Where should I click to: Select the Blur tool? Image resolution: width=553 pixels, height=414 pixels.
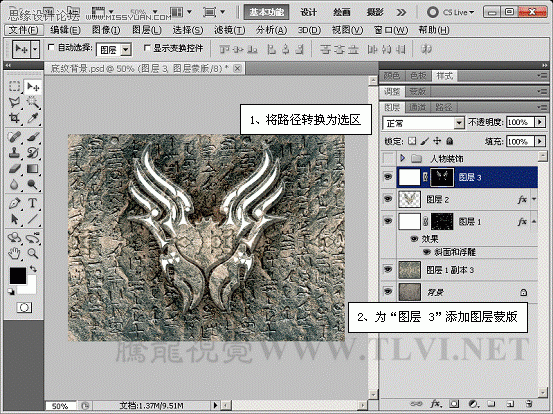[x=14, y=184]
